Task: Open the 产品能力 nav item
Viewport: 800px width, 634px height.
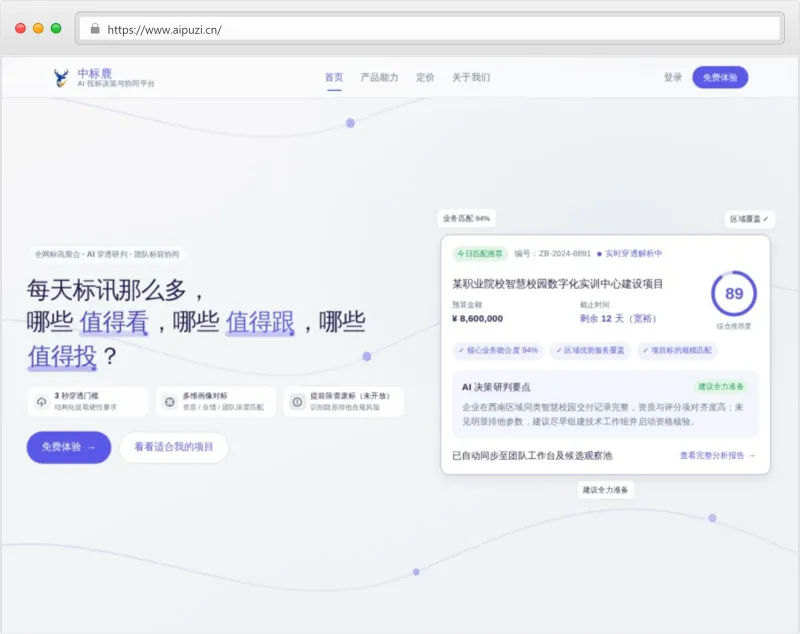Action: 379,78
